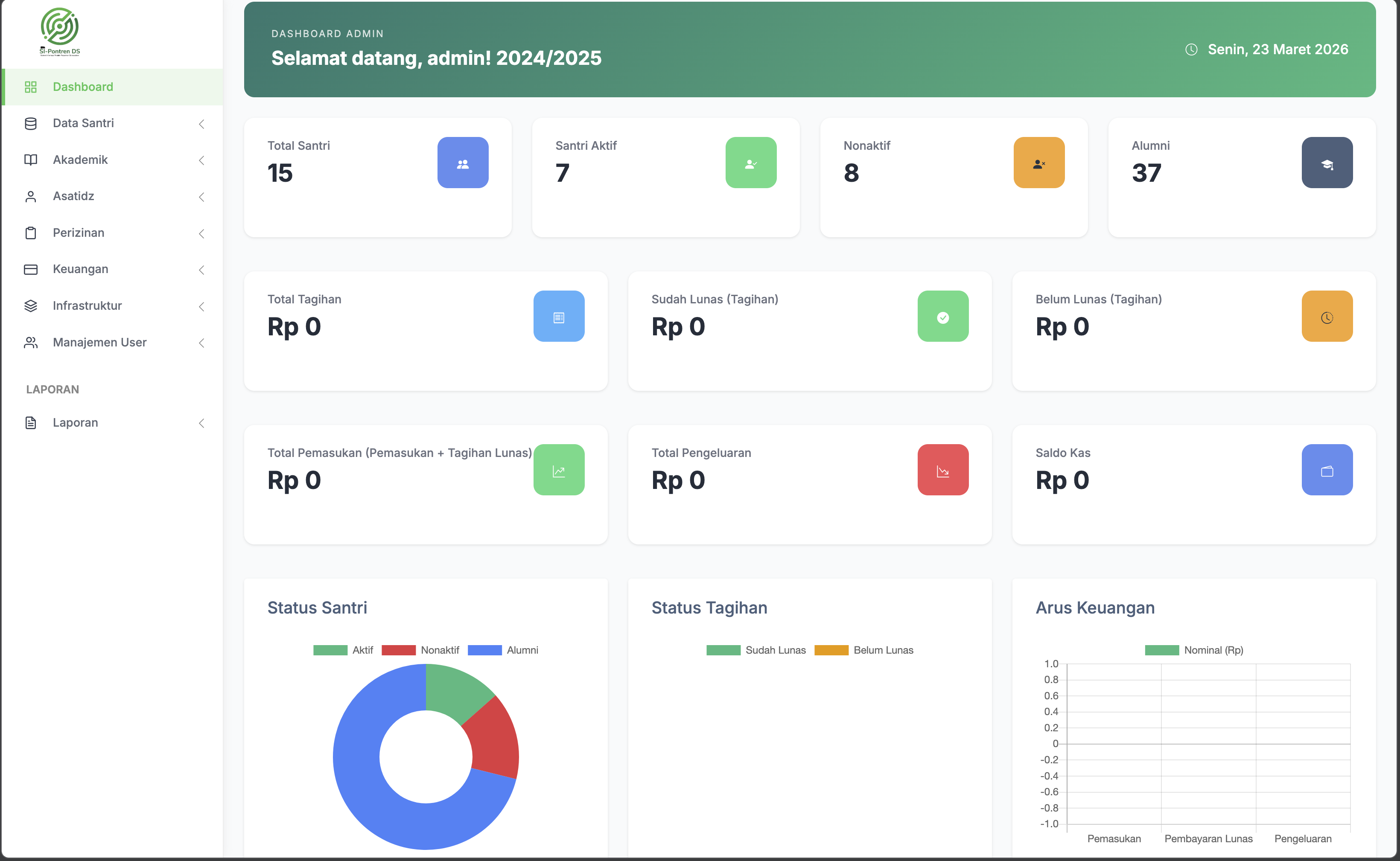Click the Santri Aktif green icon
Viewport: 1400px width, 861px height.
pyautogui.click(x=751, y=163)
